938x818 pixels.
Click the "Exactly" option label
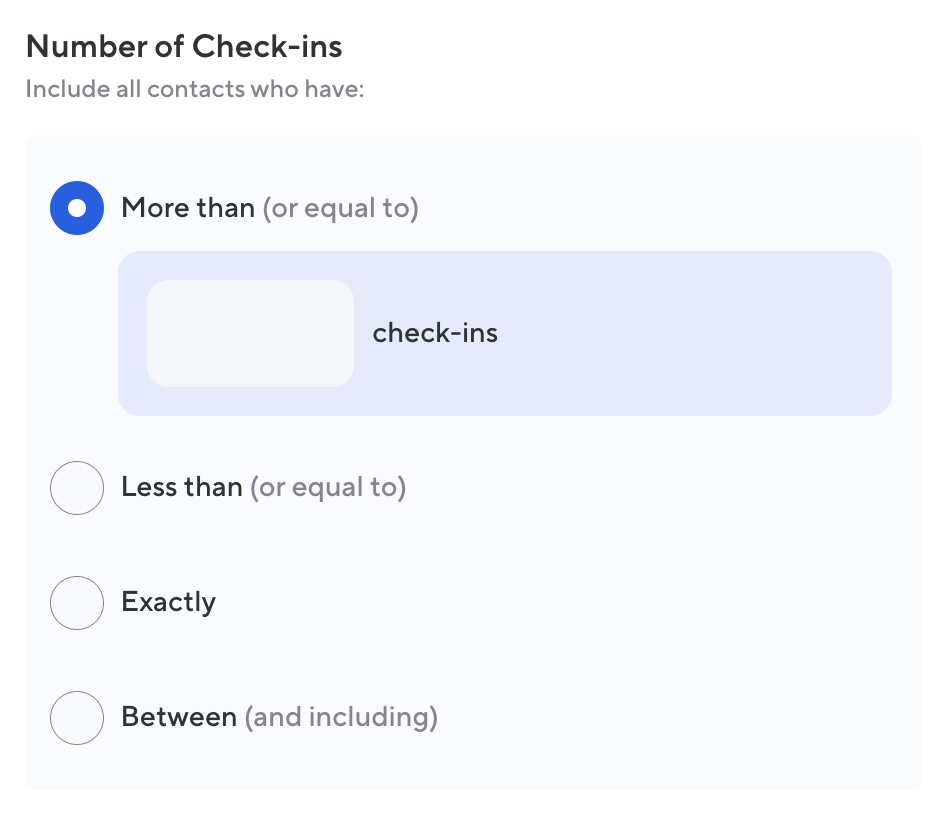[x=168, y=603]
